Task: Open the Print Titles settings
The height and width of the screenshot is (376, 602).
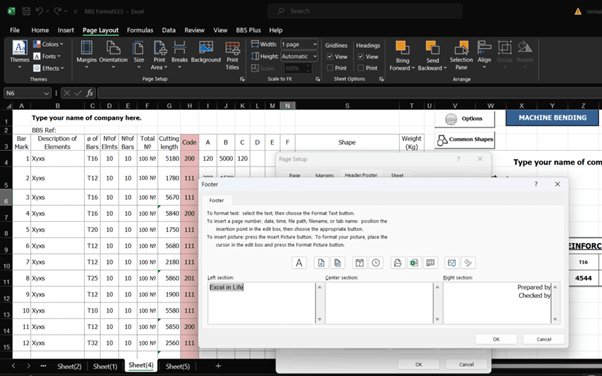Action: [x=232, y=56]
